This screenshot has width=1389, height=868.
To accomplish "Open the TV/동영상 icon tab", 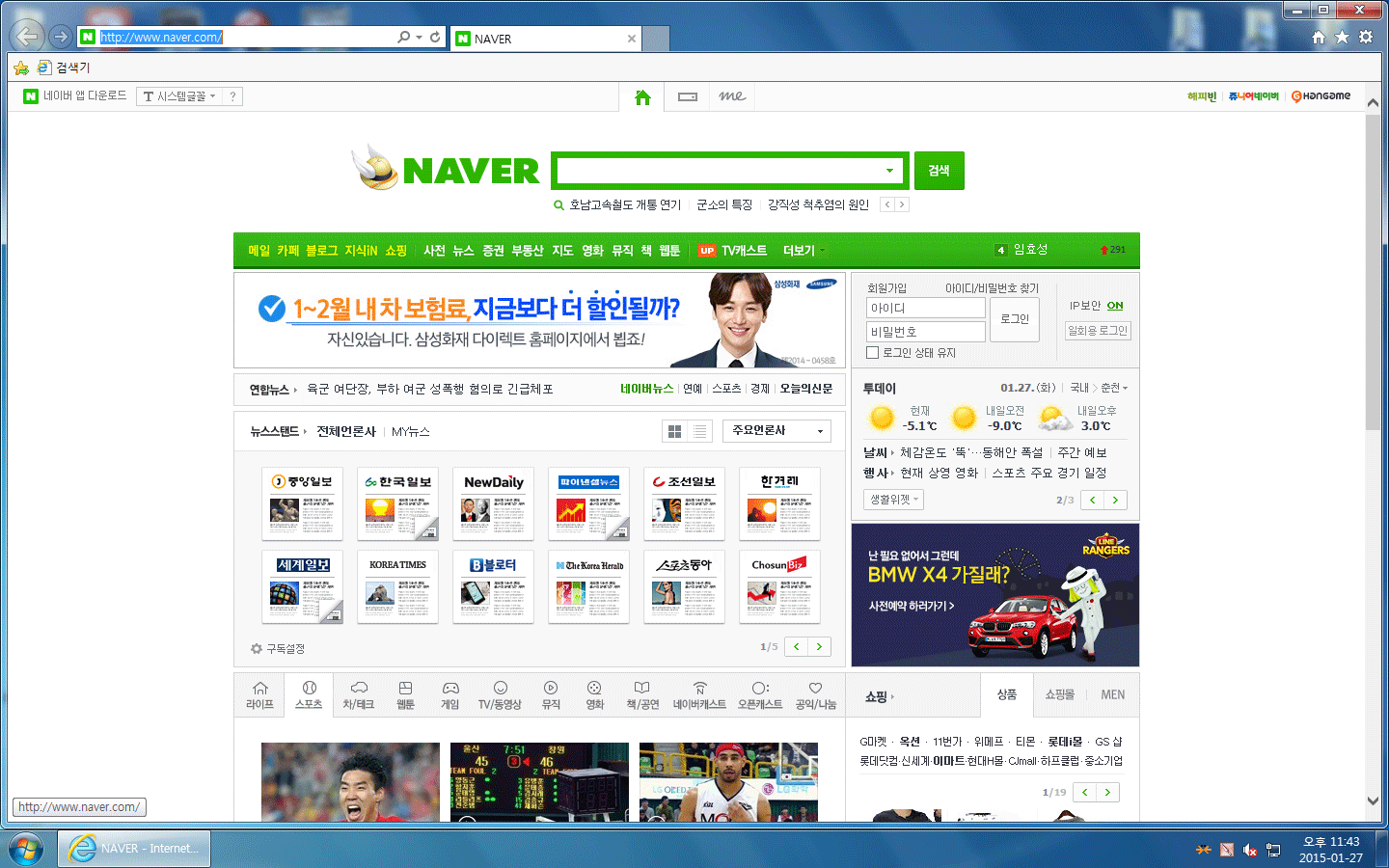I will pyautogui.click(x=500, y=695).
